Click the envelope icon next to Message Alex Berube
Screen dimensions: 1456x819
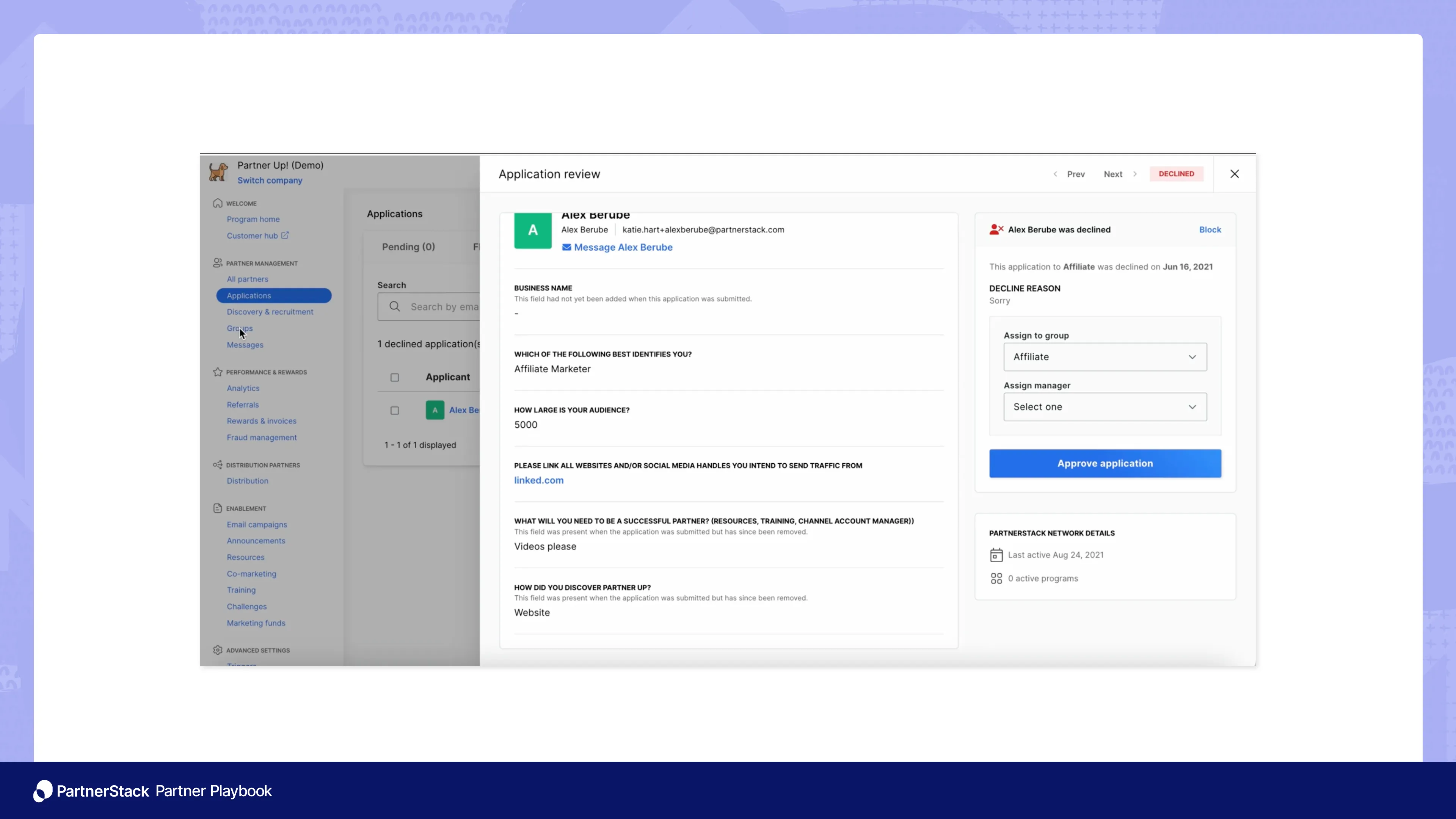pos(566,247)
